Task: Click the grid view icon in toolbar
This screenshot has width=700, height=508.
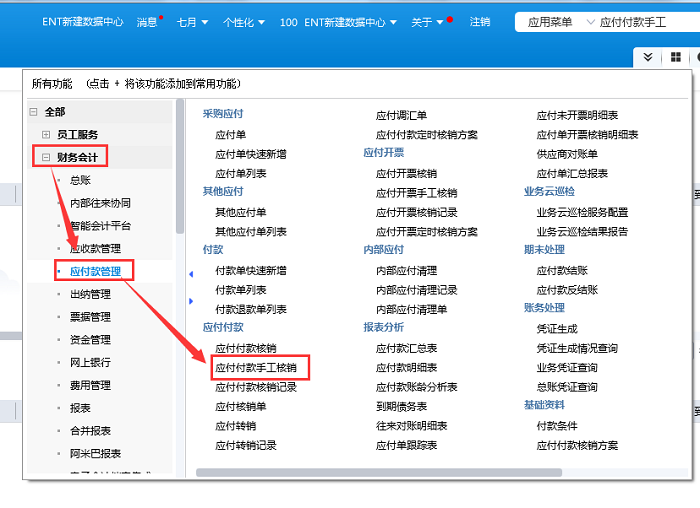Action: click(x=677, y=58)
